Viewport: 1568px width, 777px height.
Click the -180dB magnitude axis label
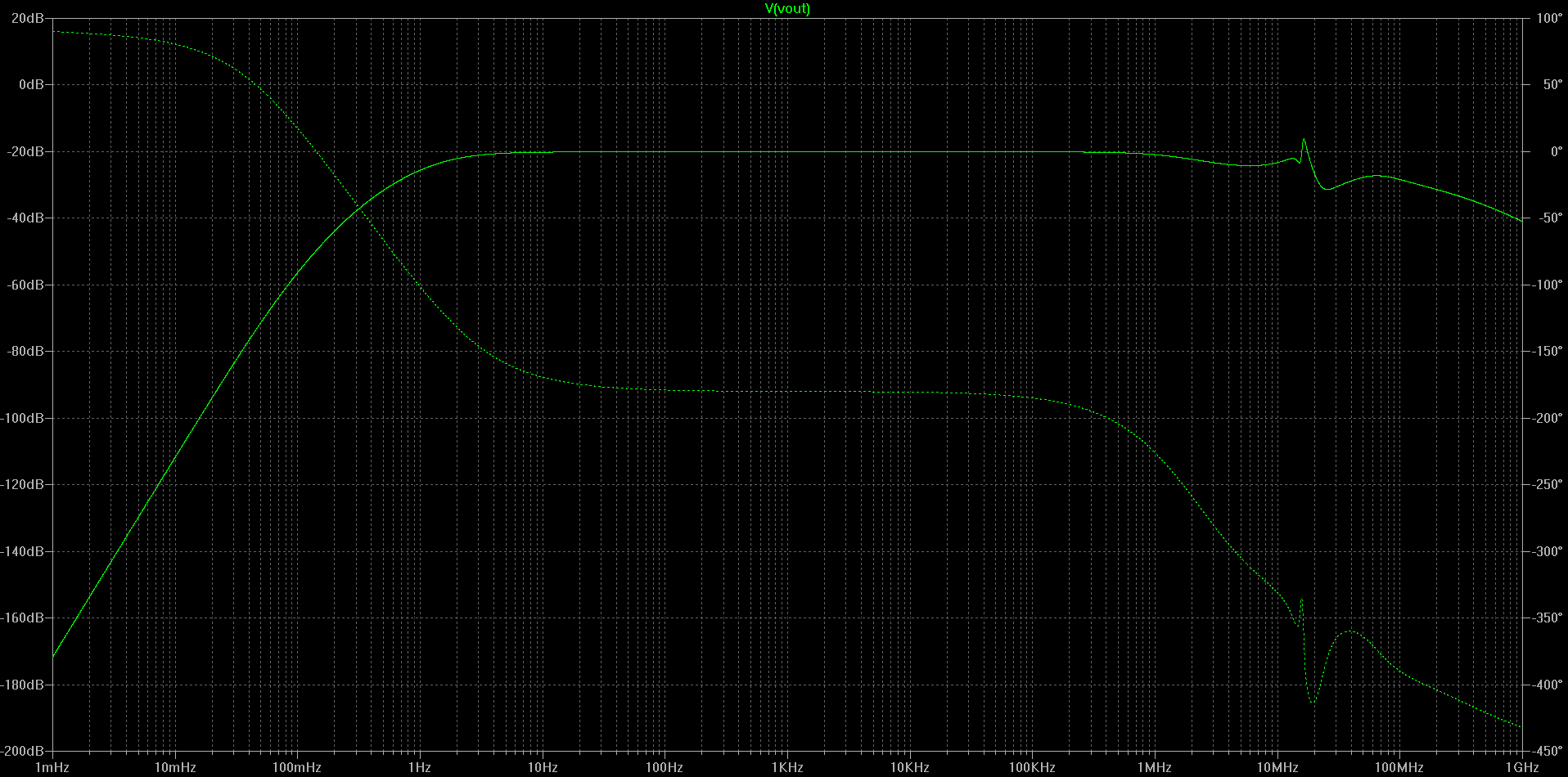pyautogui.click(x=24, y=685)
